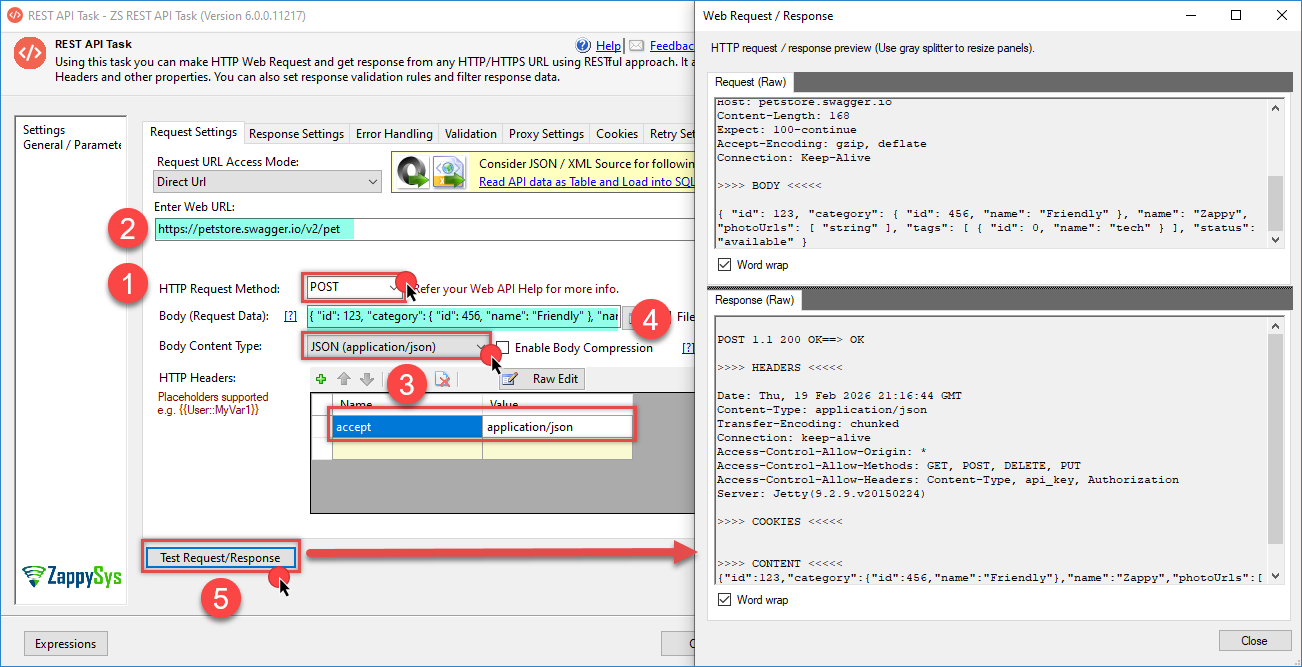Uncheck Word wrap under Response (Raw)
The image size is (1302, 667).
pos(725,600)
